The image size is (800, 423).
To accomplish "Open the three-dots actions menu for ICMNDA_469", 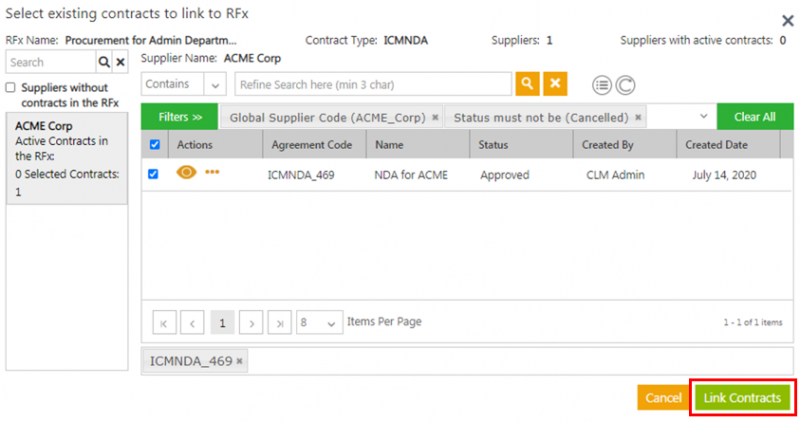I will tap(212, 173).
